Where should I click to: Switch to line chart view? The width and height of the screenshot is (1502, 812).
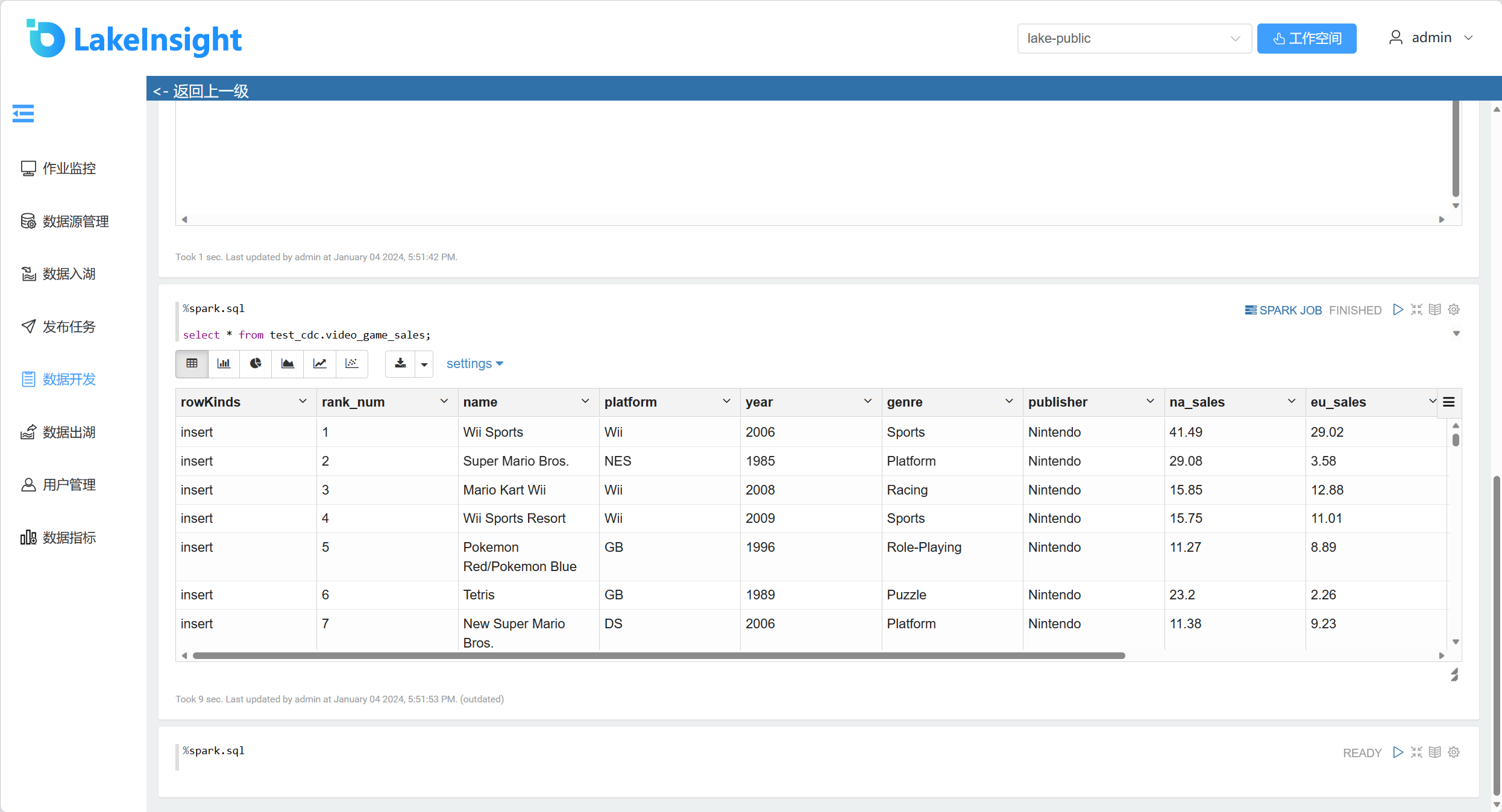point(319,363)
